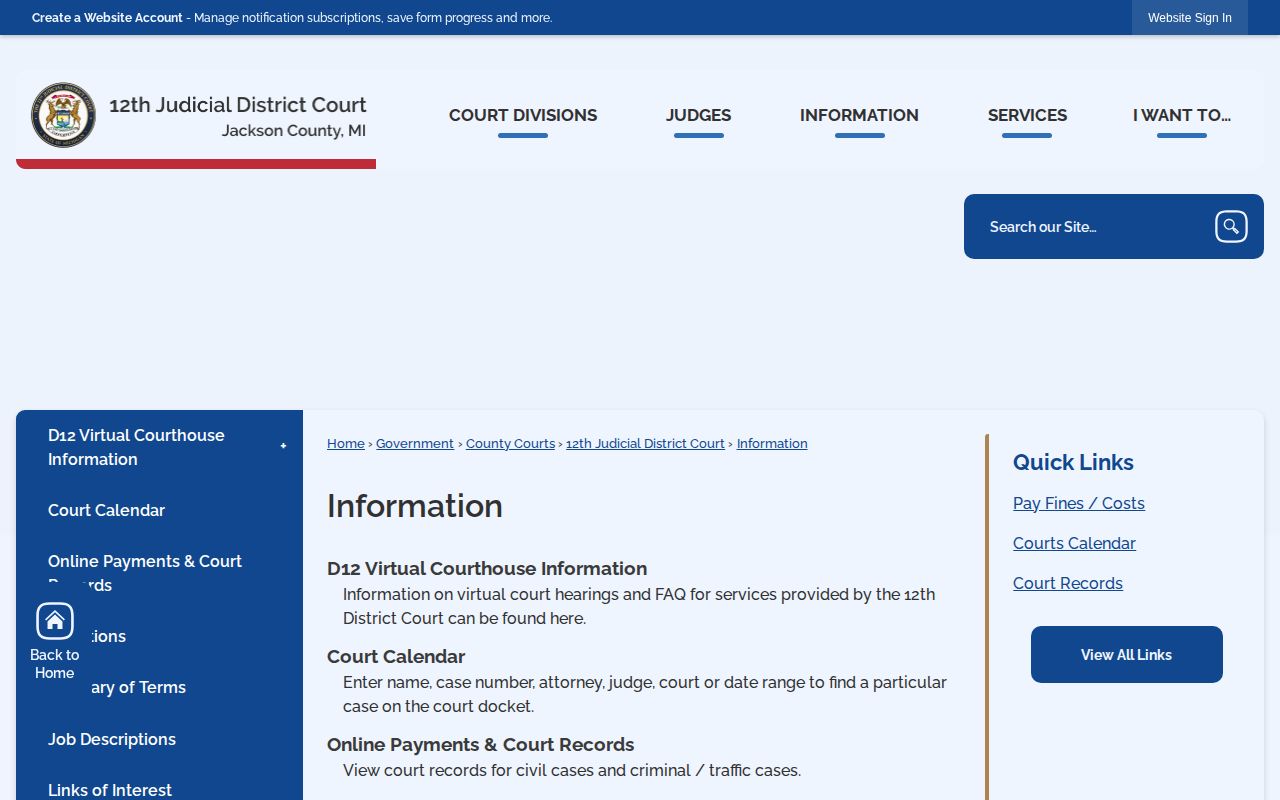The image size is (1280, 800).
Task: Click County Courts in the breadcrumb
Action: (510, 444)
